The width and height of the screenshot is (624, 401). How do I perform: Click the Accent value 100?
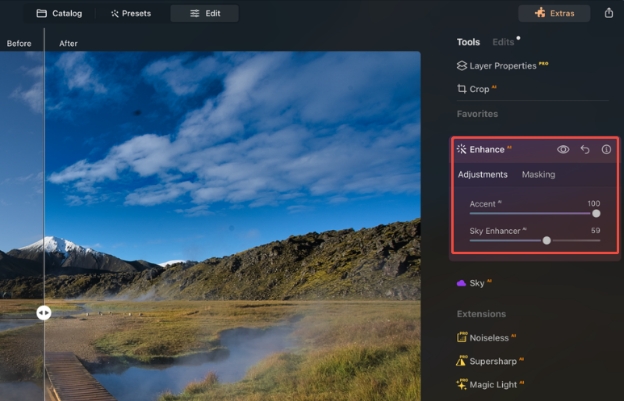click(x=594, y=204)
